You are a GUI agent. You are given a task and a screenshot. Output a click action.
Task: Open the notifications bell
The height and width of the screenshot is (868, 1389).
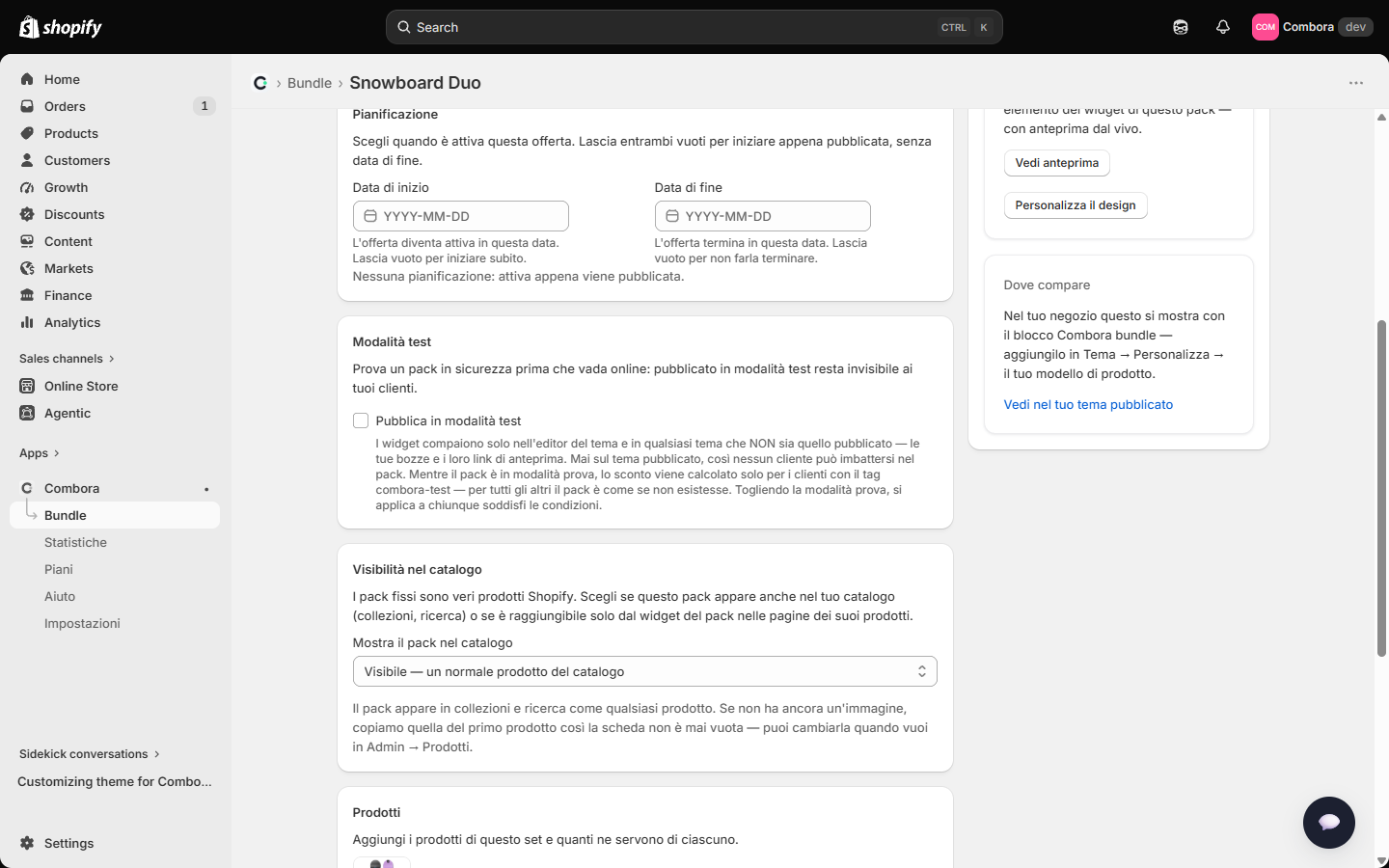pos(1223,27)
